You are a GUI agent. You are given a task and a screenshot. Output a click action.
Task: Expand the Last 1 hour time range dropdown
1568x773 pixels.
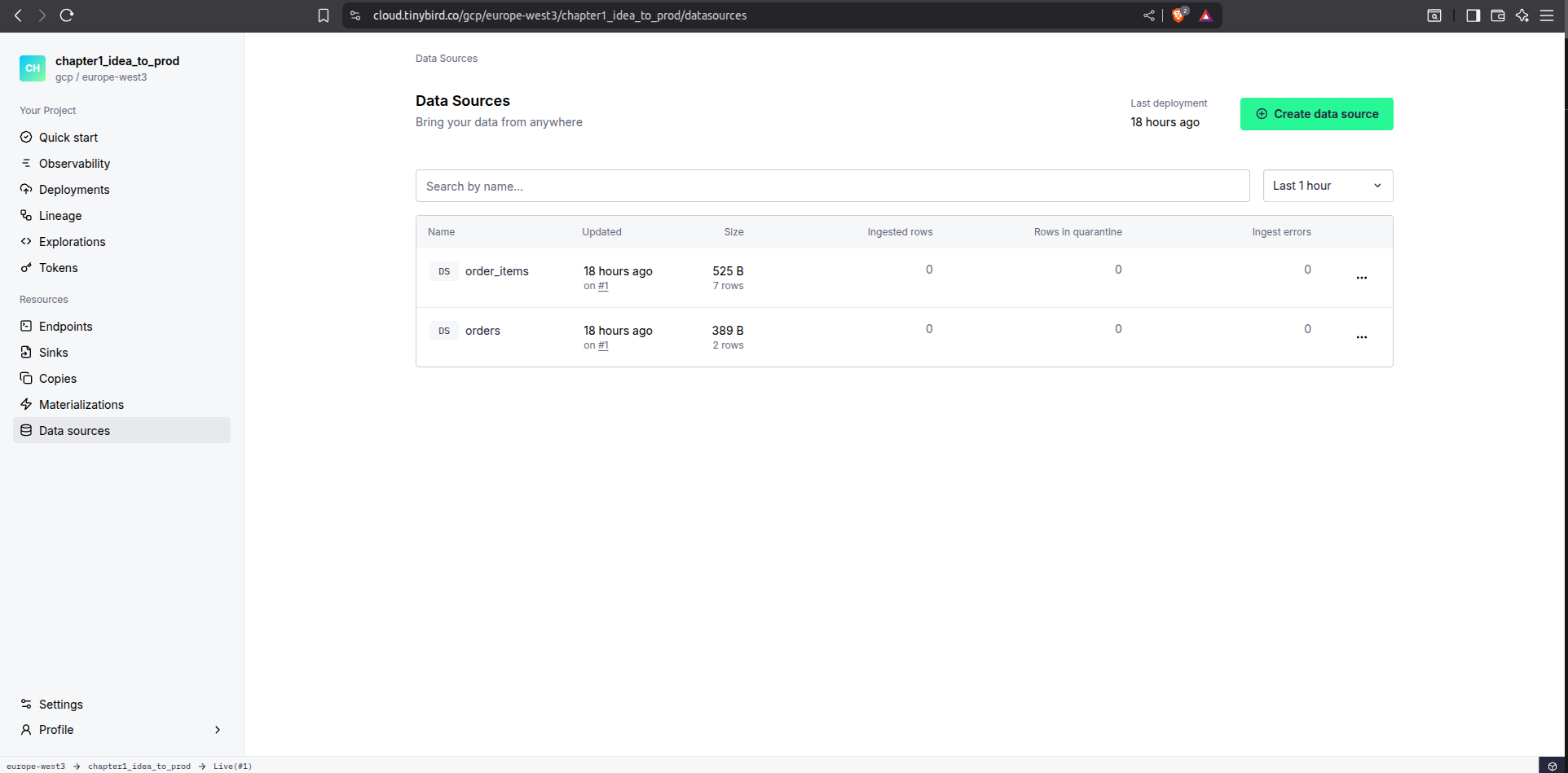[1327, 186]
